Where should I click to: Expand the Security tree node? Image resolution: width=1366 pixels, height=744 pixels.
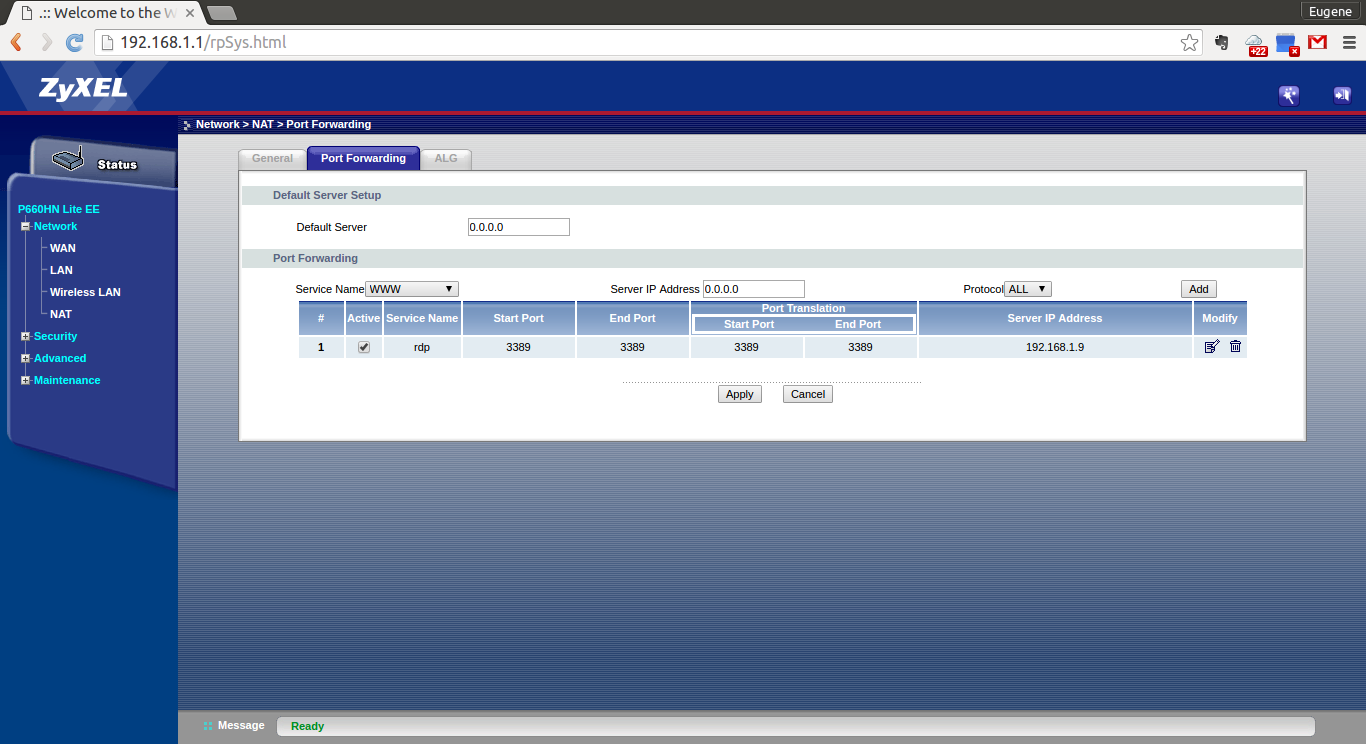26,337
